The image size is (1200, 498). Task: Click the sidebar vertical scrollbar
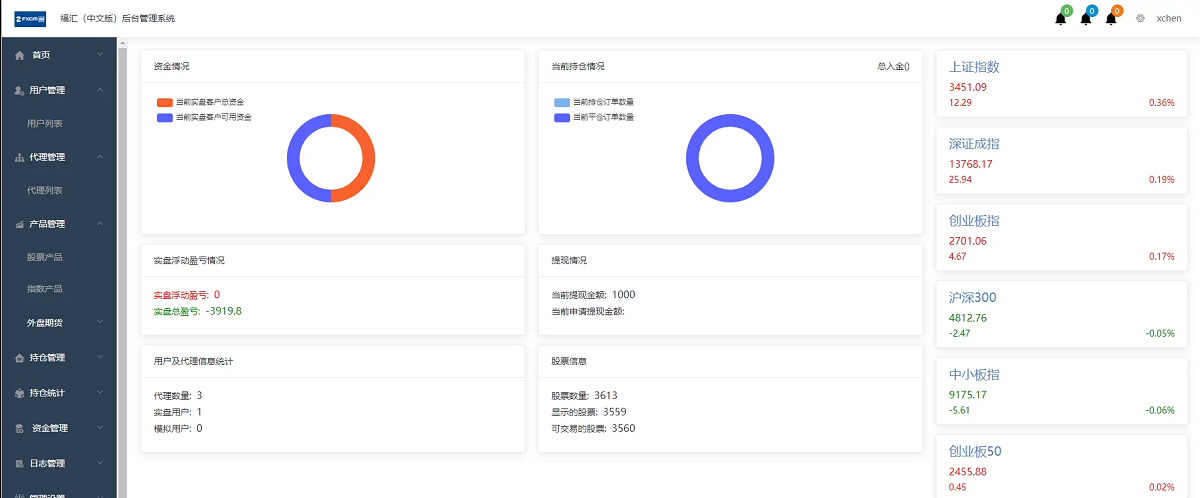(122, 270)
